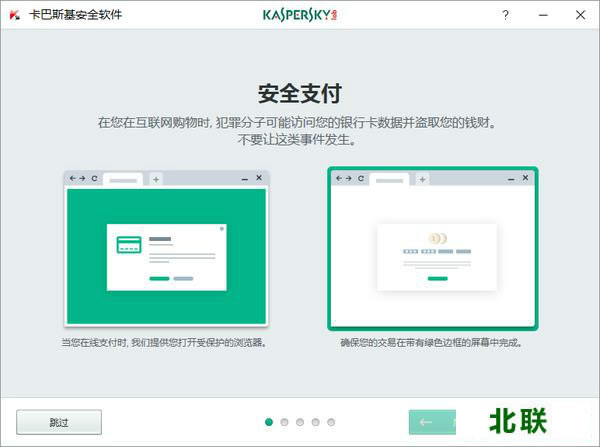Select the fourth pagination dot

[x=316, y=422]
